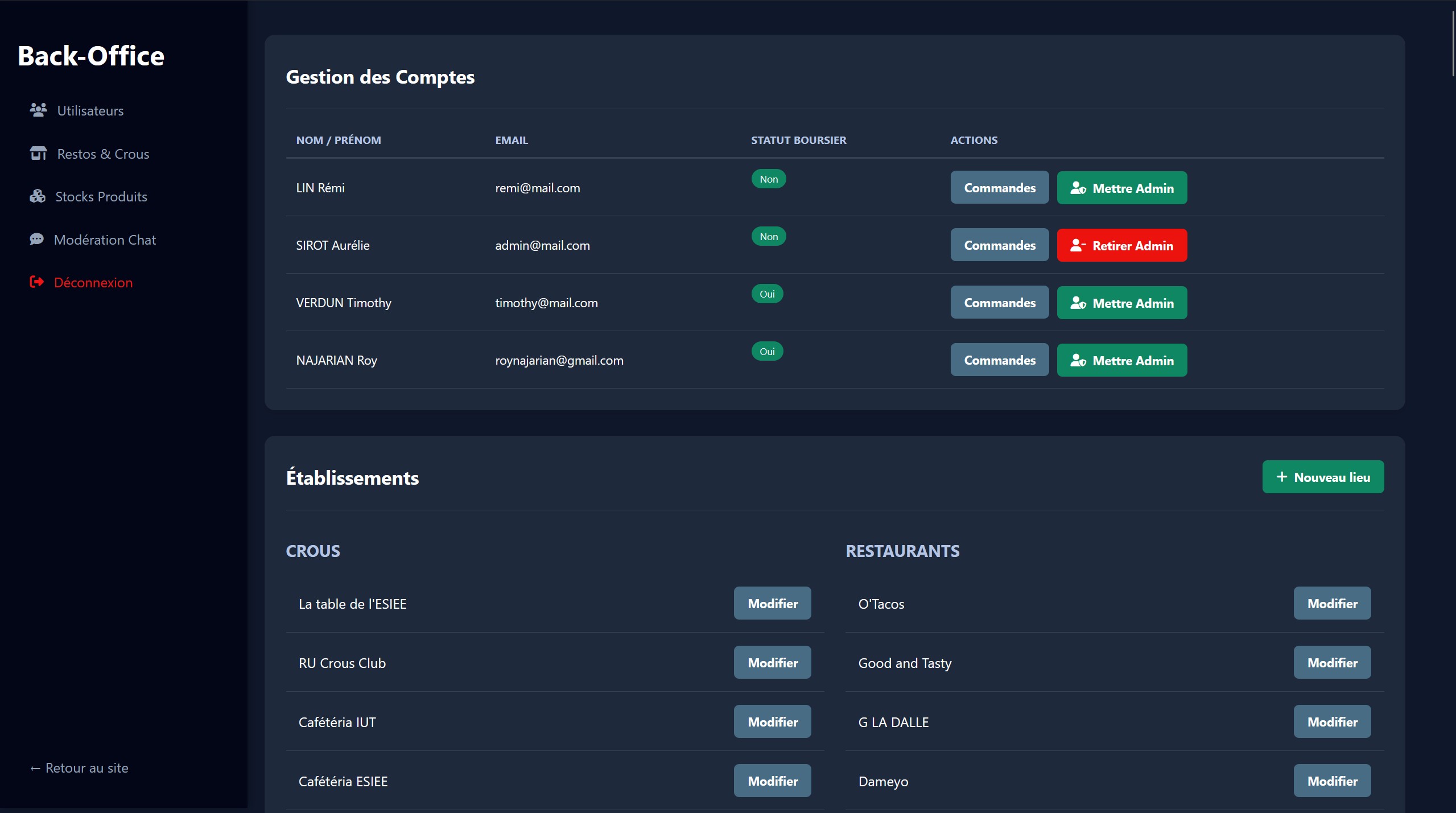Click the email roynajarian@gmail.com
The width and height of the screenshot is (1456, 813).
[x=559, y=361]
